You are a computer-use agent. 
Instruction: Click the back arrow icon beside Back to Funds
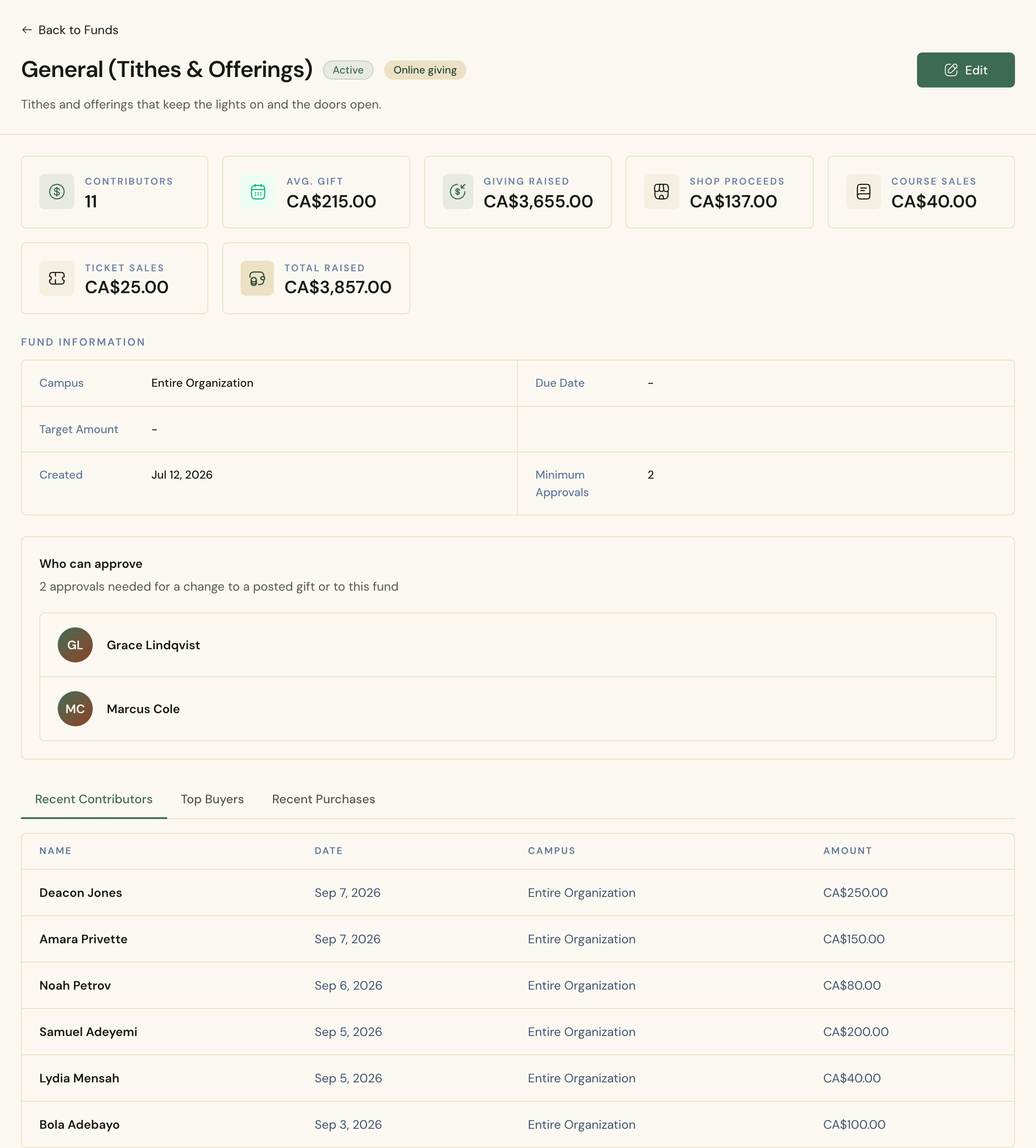pyautogui.click(x=27, y=30)
